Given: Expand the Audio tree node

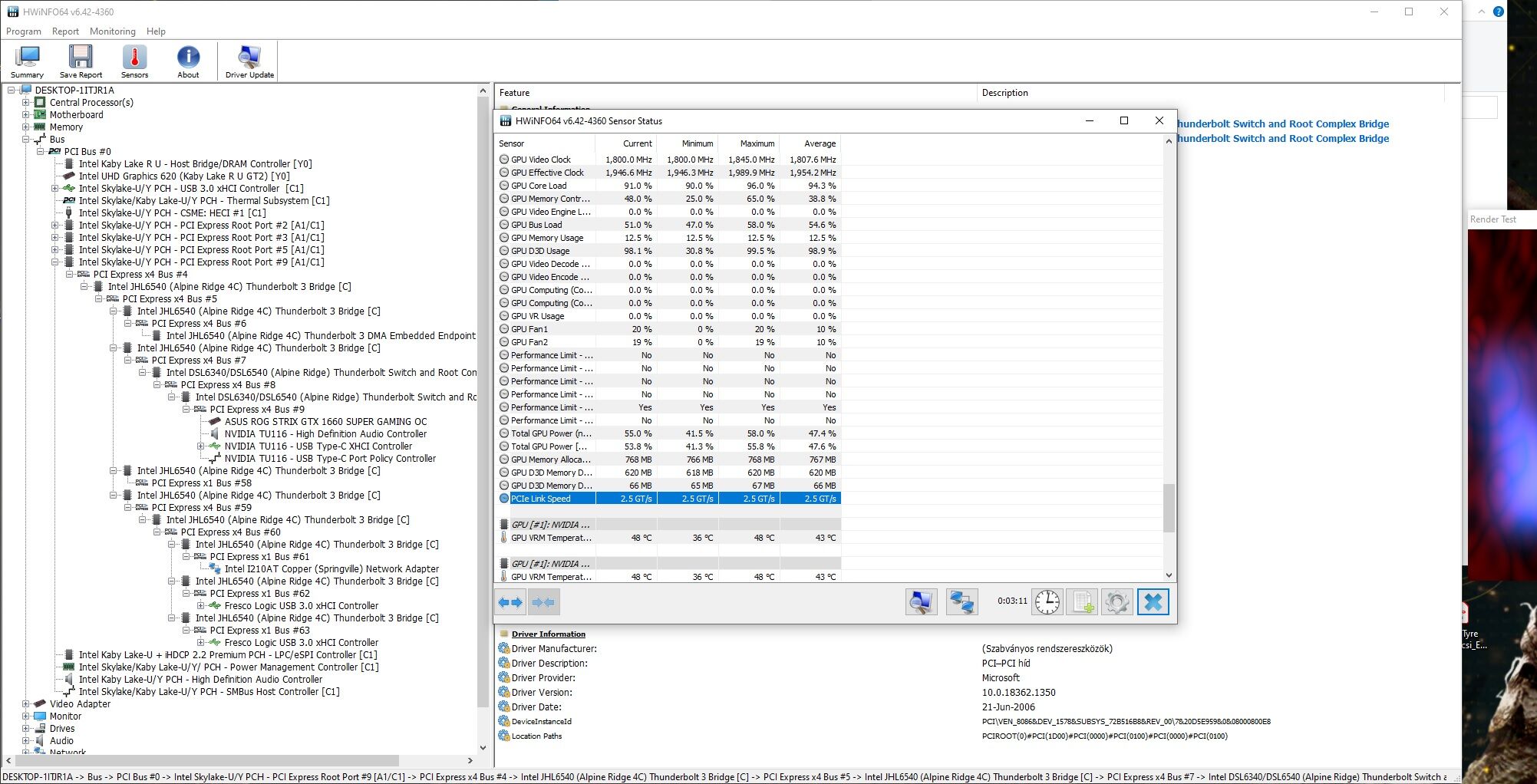Looking at the screenshot, I should (25, 740).
